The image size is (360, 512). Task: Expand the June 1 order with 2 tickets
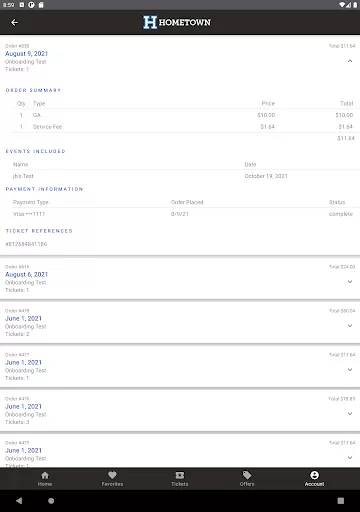point(350,326)
